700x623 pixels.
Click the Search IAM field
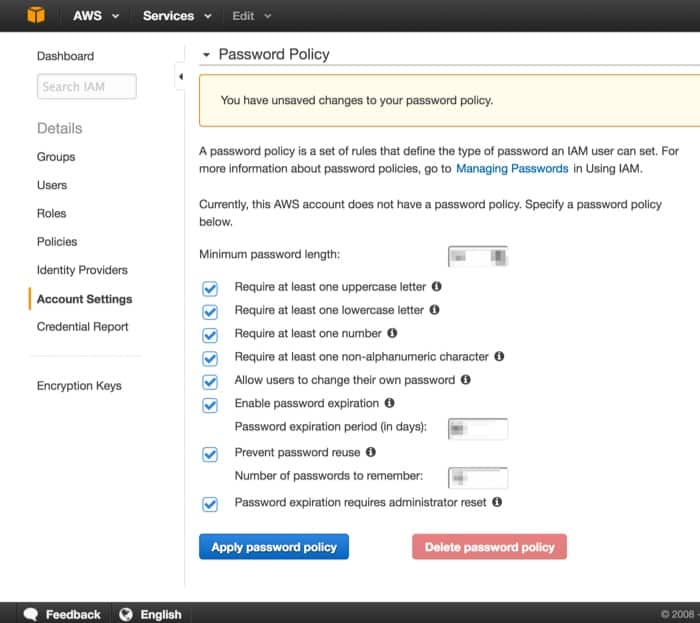pyautogui.click(x=87, y=86)
